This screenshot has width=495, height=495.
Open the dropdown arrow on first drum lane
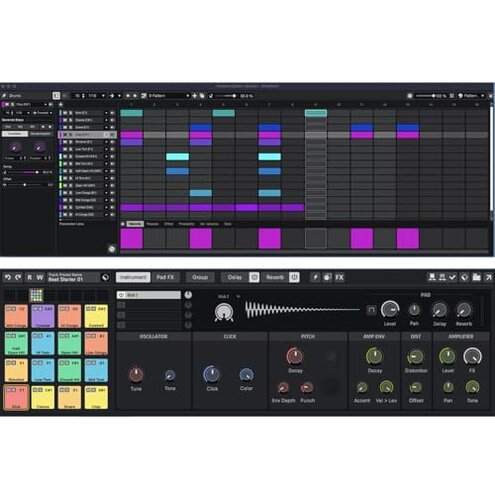tap(106, 113)
